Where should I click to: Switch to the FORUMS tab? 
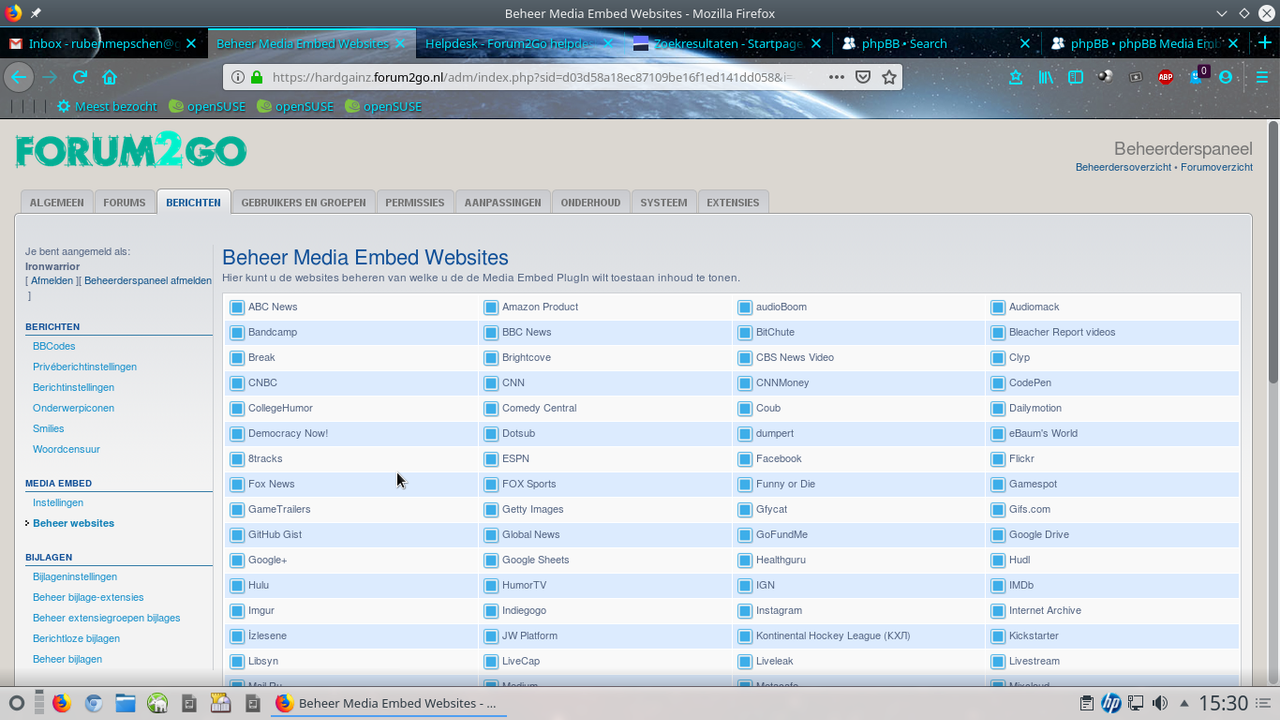point(124,202)
